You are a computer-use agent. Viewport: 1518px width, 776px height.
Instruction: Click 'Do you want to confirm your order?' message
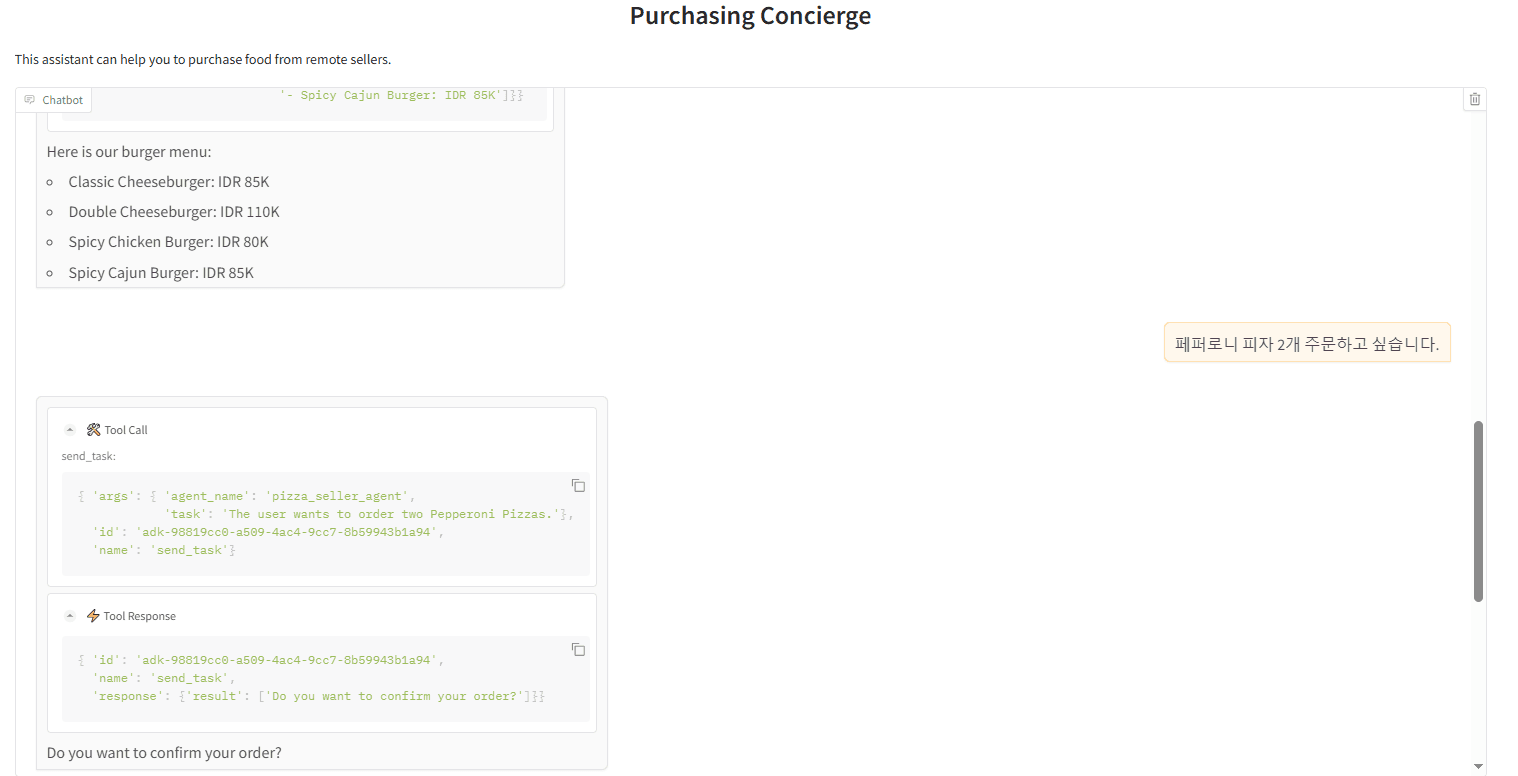(x=164, y=752)
